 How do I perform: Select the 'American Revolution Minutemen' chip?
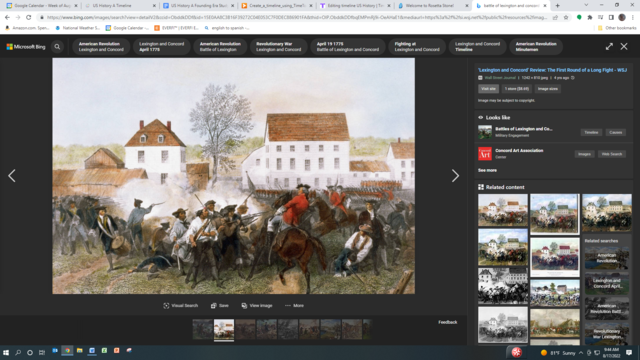tap(536, 47)
